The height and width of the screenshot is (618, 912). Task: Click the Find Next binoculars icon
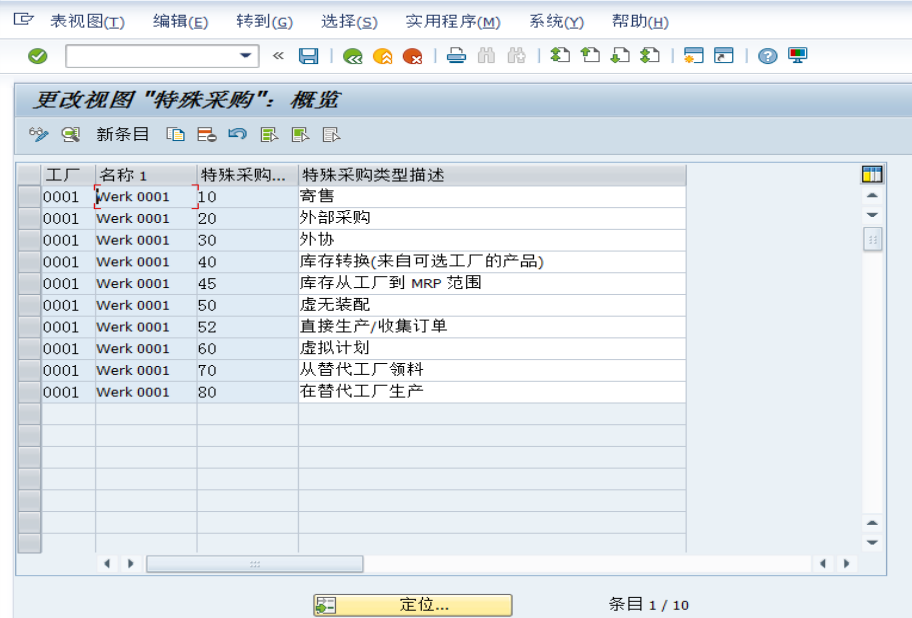516,56
